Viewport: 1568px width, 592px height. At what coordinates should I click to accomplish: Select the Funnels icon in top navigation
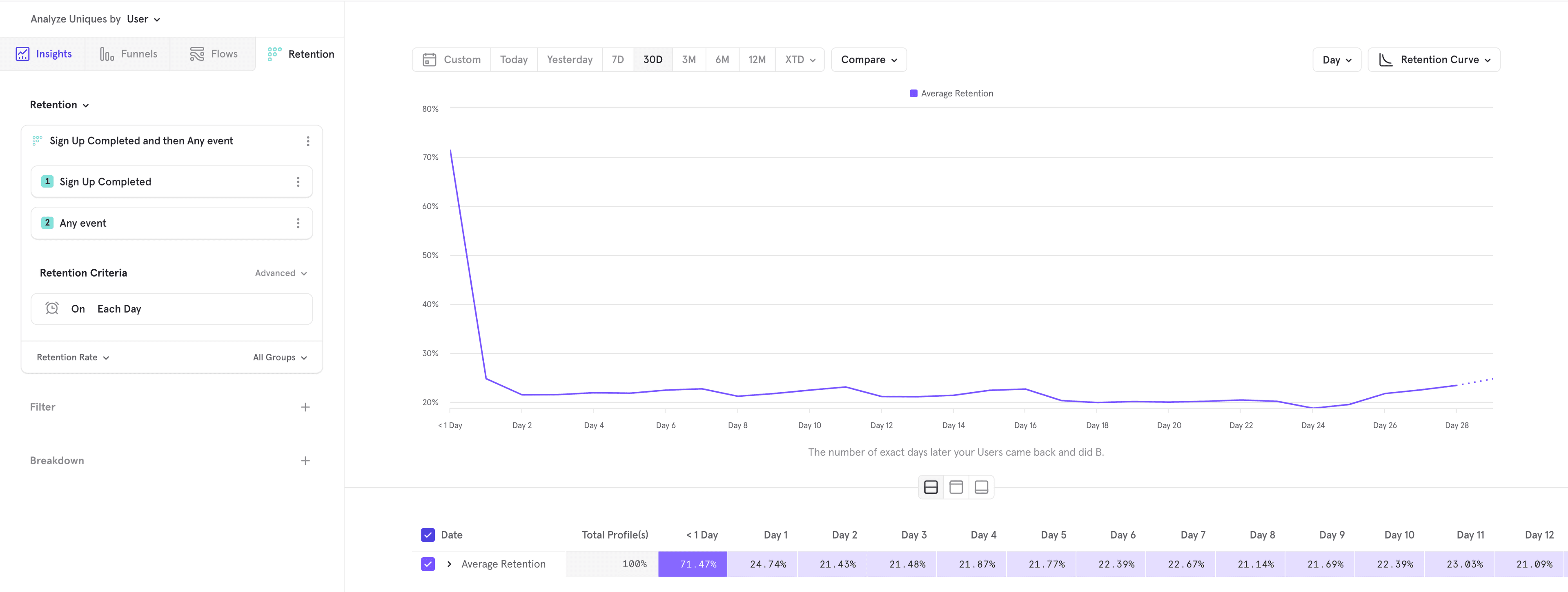tap(107, 54)
